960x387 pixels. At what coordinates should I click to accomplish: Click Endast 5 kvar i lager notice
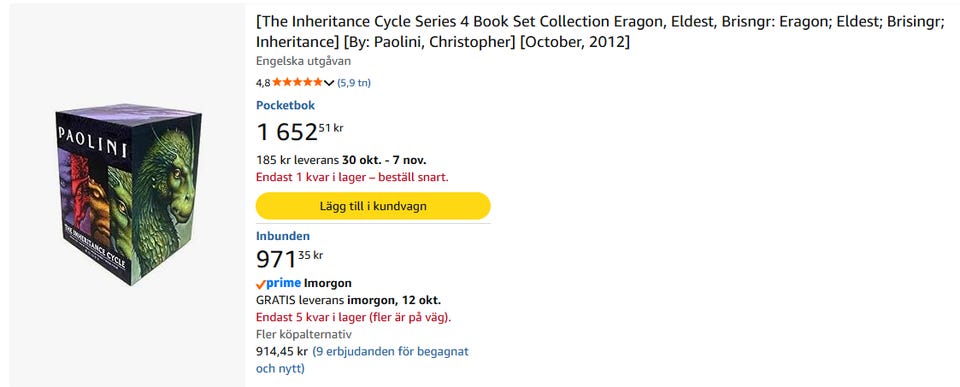tap(353, 317)
